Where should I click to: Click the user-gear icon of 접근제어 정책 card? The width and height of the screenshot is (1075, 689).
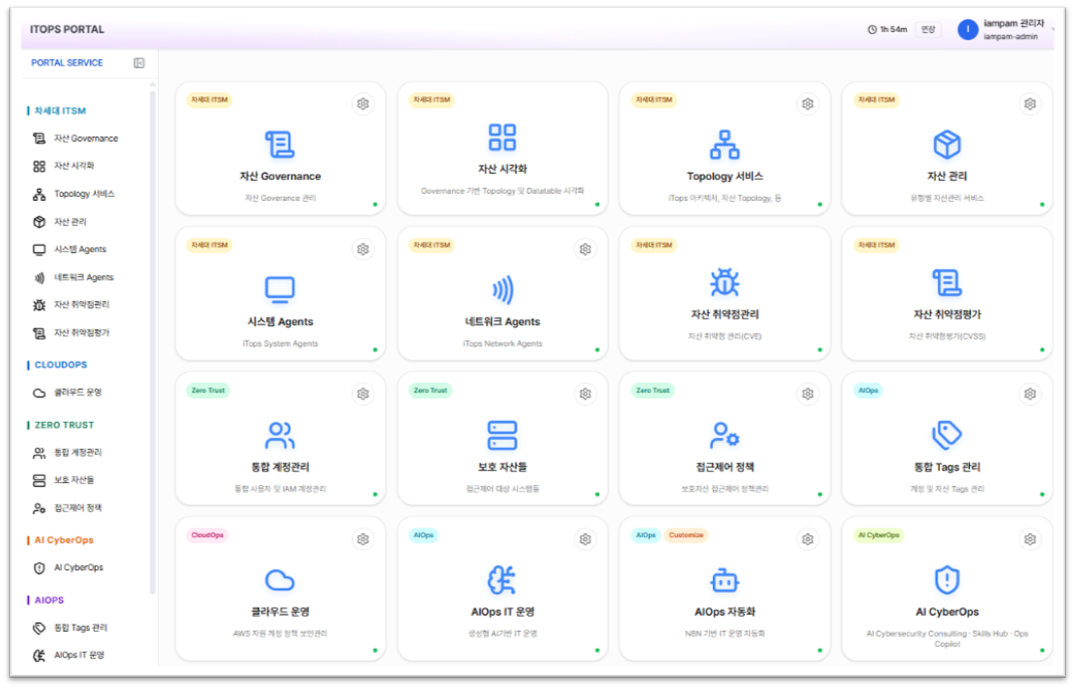point(725,435)
